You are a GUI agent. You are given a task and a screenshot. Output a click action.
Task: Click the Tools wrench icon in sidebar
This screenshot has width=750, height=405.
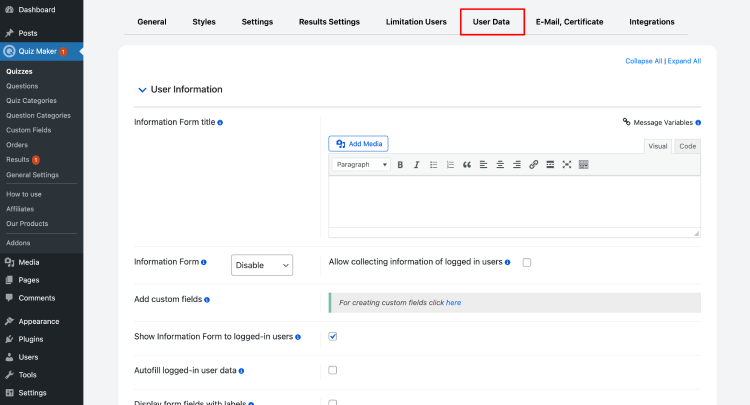(9, 375)
